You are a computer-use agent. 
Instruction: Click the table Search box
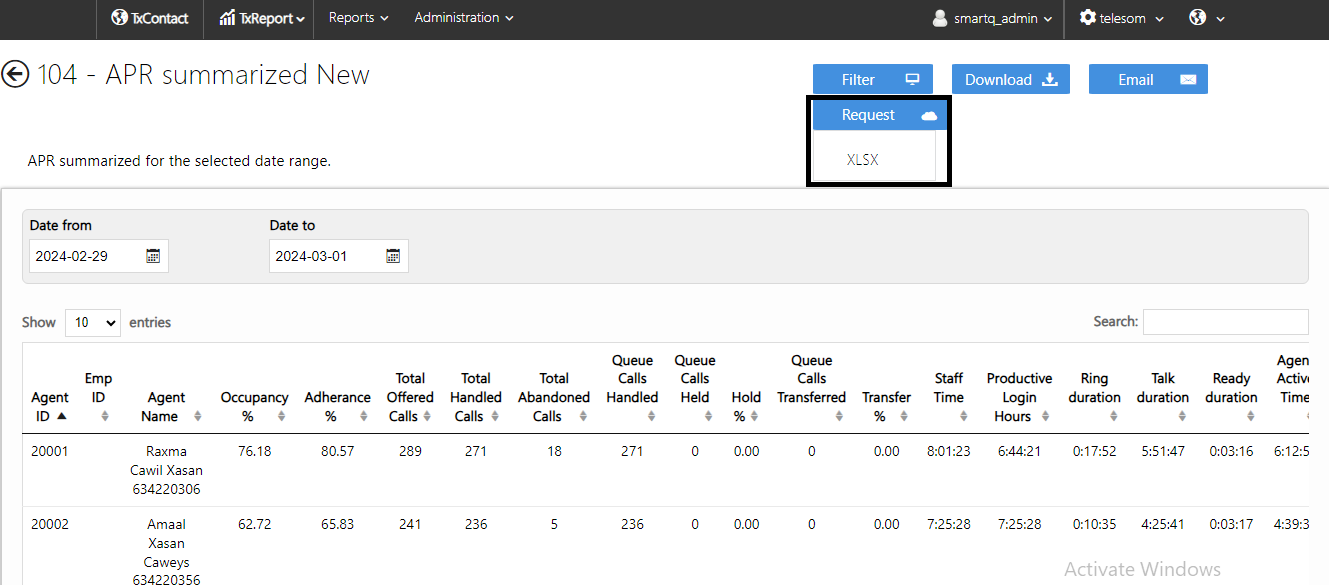(1225, 322)
